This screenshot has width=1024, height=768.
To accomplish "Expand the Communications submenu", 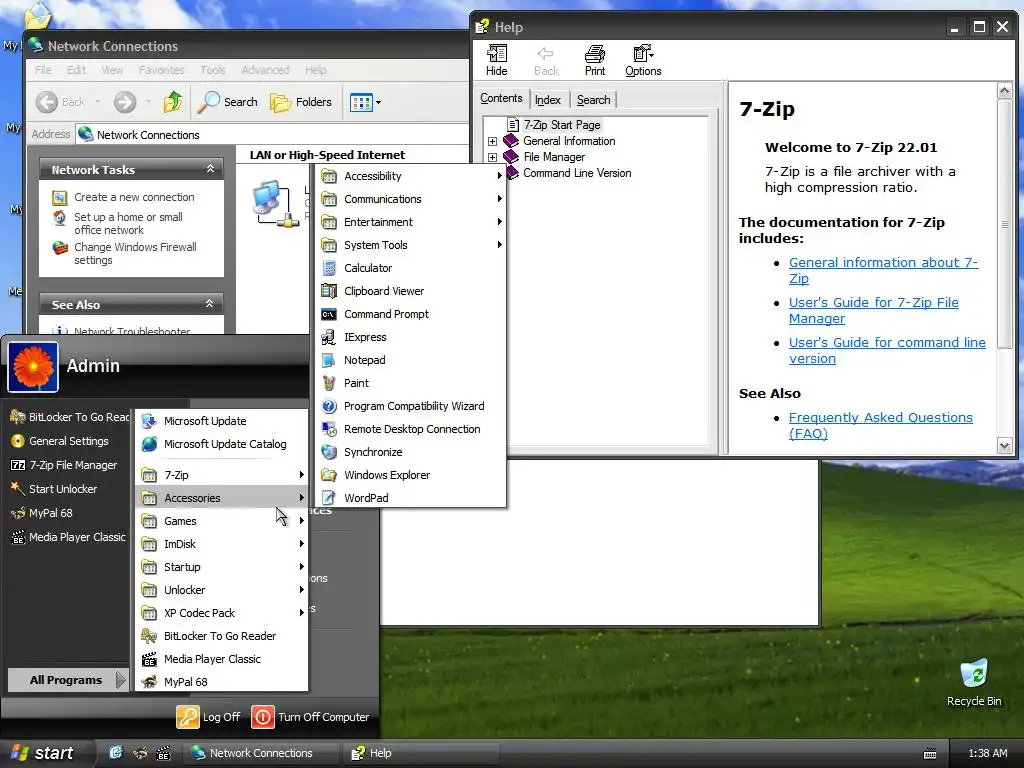I will point(410,199).
